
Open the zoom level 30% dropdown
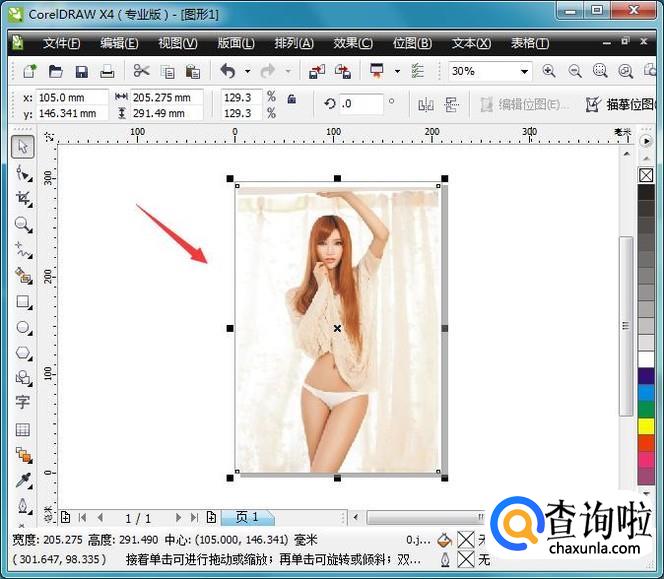point(524,72)
